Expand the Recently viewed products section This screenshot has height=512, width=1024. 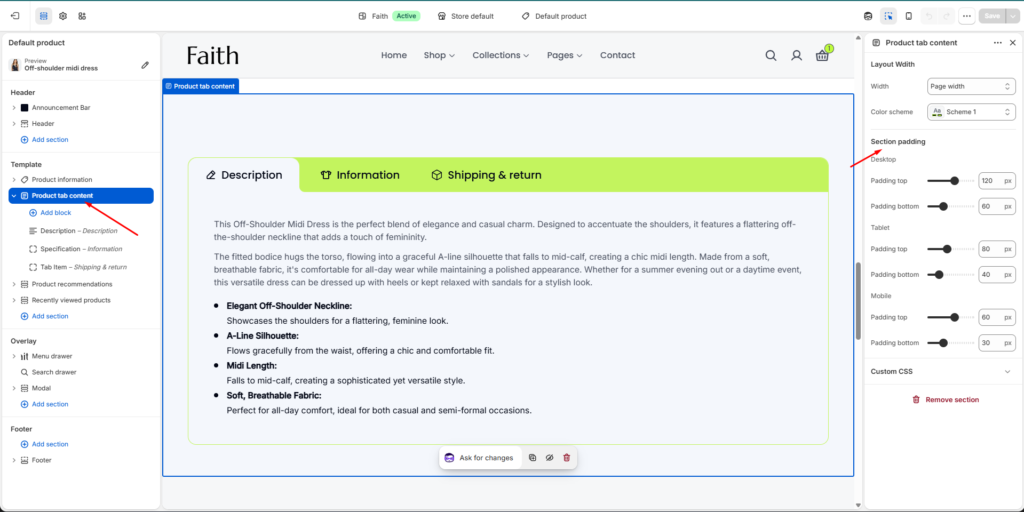point(14,300)
